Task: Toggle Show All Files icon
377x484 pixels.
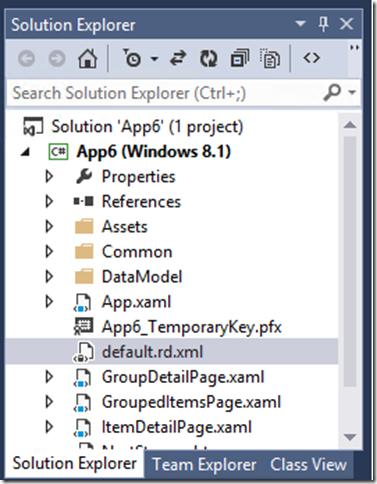Action: tap(270, 59)
